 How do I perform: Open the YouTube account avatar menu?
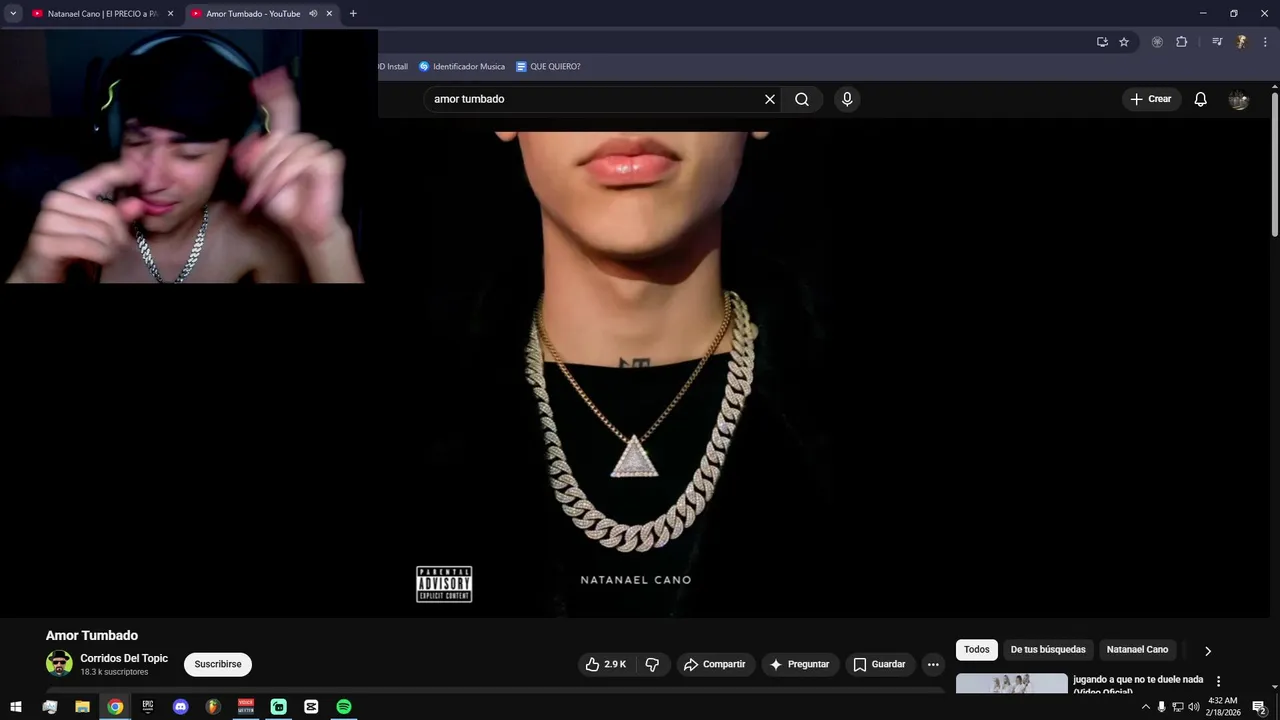(1239, 99)
